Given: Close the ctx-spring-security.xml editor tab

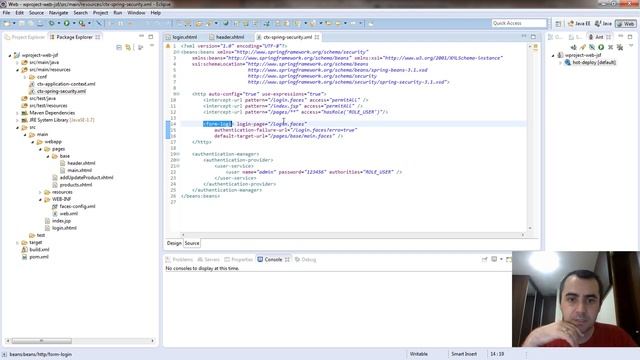Looking at the screenshot, I should pyautogui.click(x=317, y=37).
